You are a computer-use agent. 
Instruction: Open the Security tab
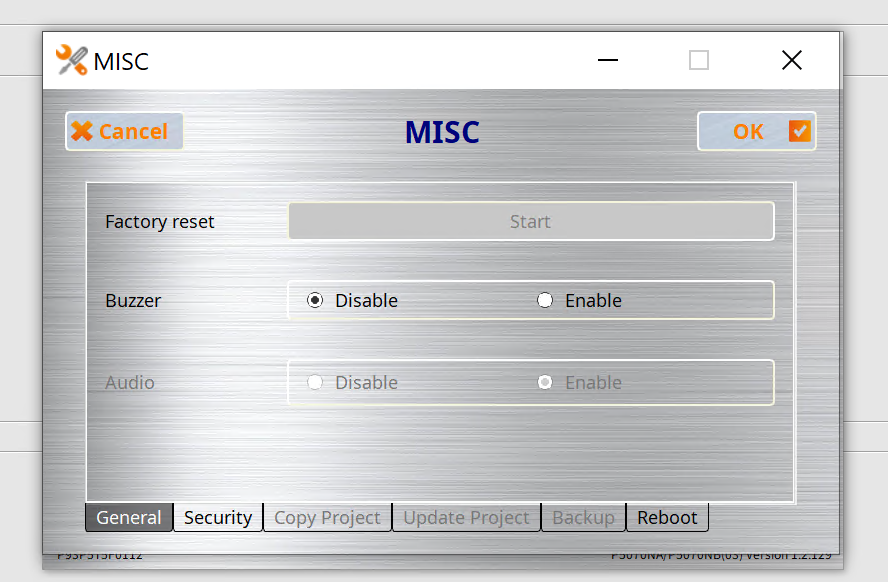218,517
